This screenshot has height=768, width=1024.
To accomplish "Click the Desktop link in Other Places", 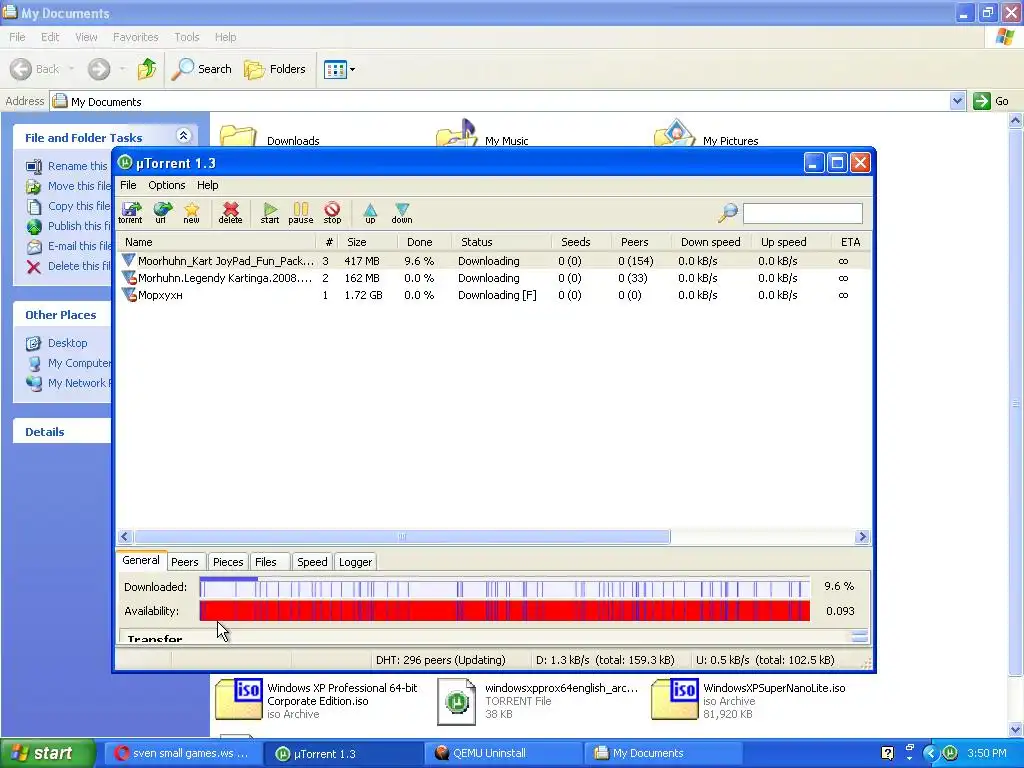I will [67, 343].
